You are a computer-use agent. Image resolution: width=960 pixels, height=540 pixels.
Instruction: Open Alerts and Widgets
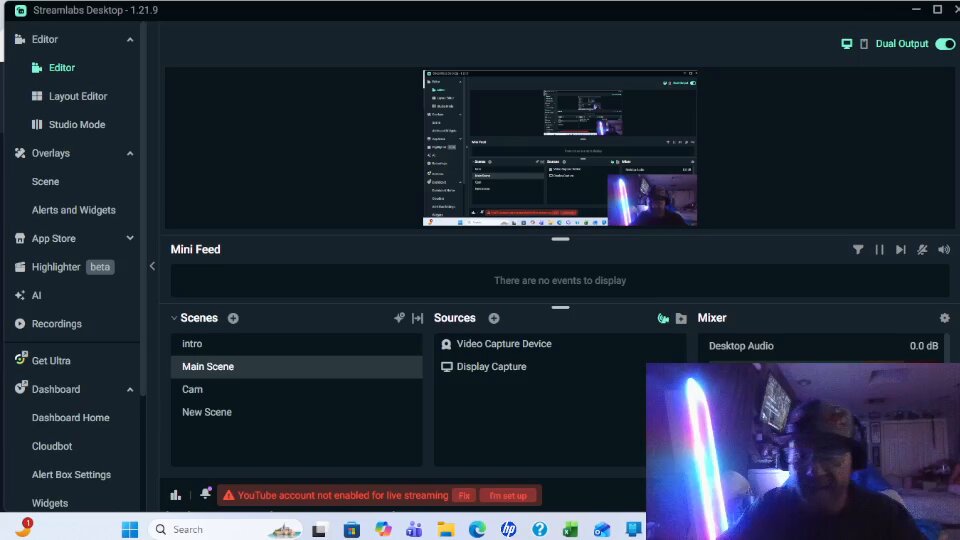click(x=73, y=210)
